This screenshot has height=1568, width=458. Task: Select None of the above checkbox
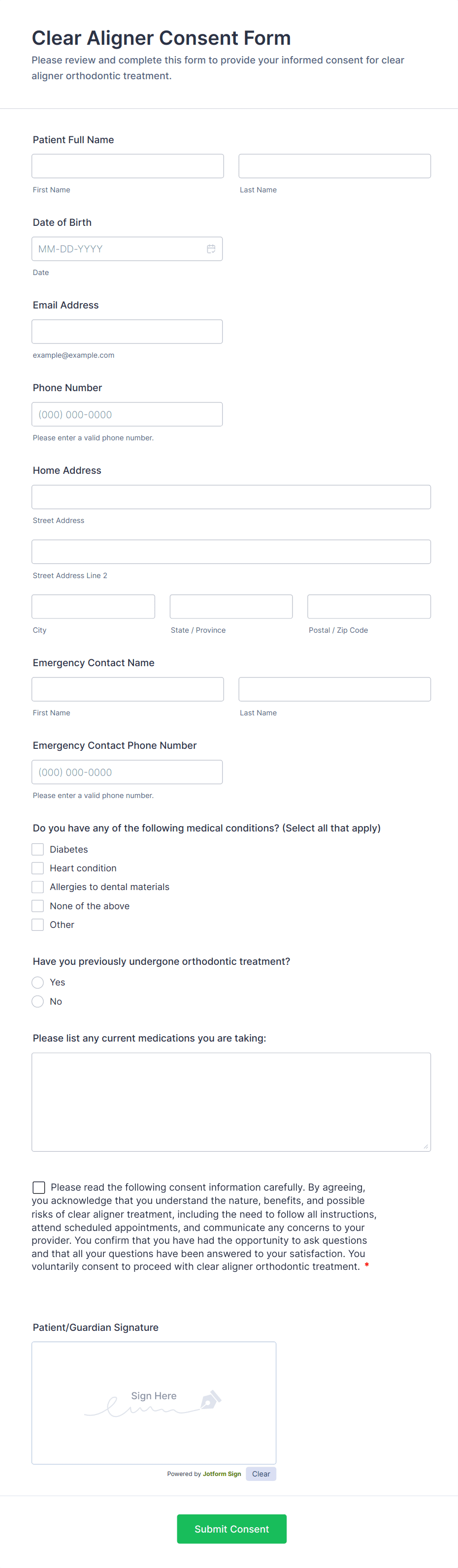[38, 906]
